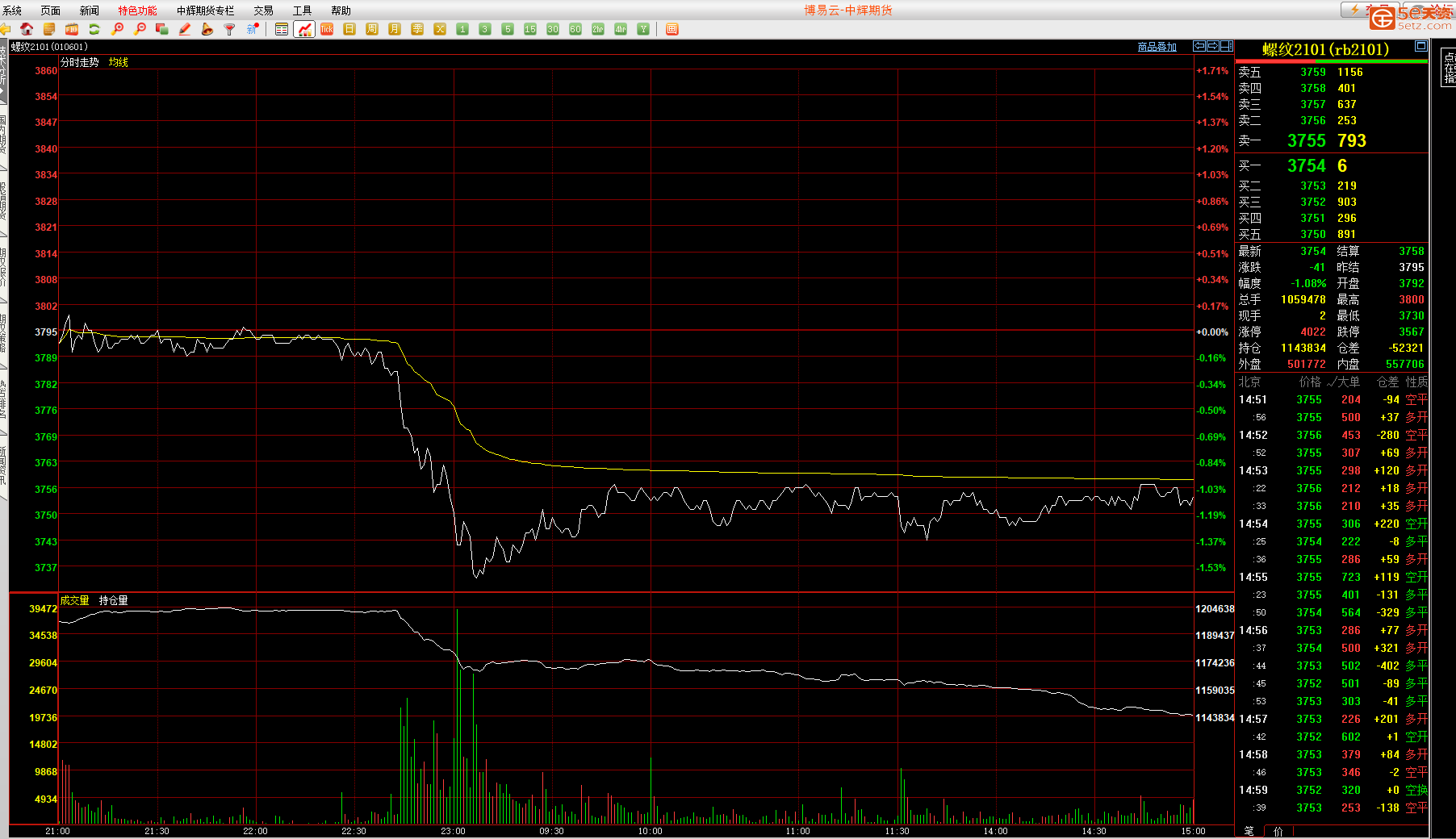
Task: Click the 商品叠加 link
Action: pyautogui.click(x=1157, y=47)
